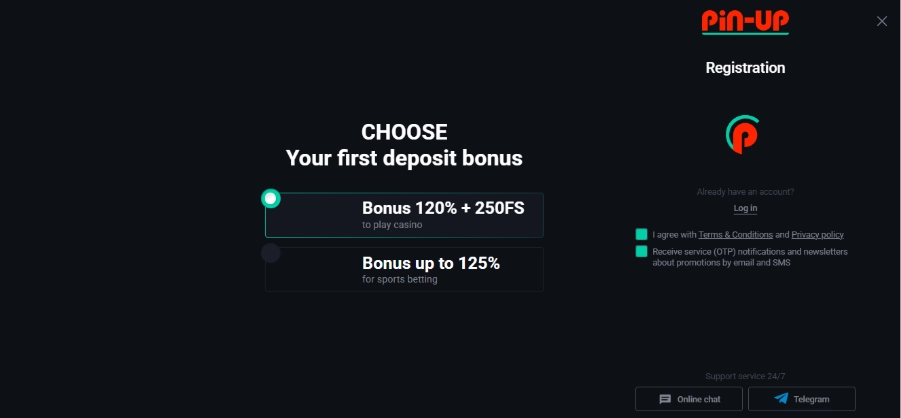The height and width of the screenshot is (418, 901).
Task: Open the Terms & Conditions link
Action: [735, 234]
